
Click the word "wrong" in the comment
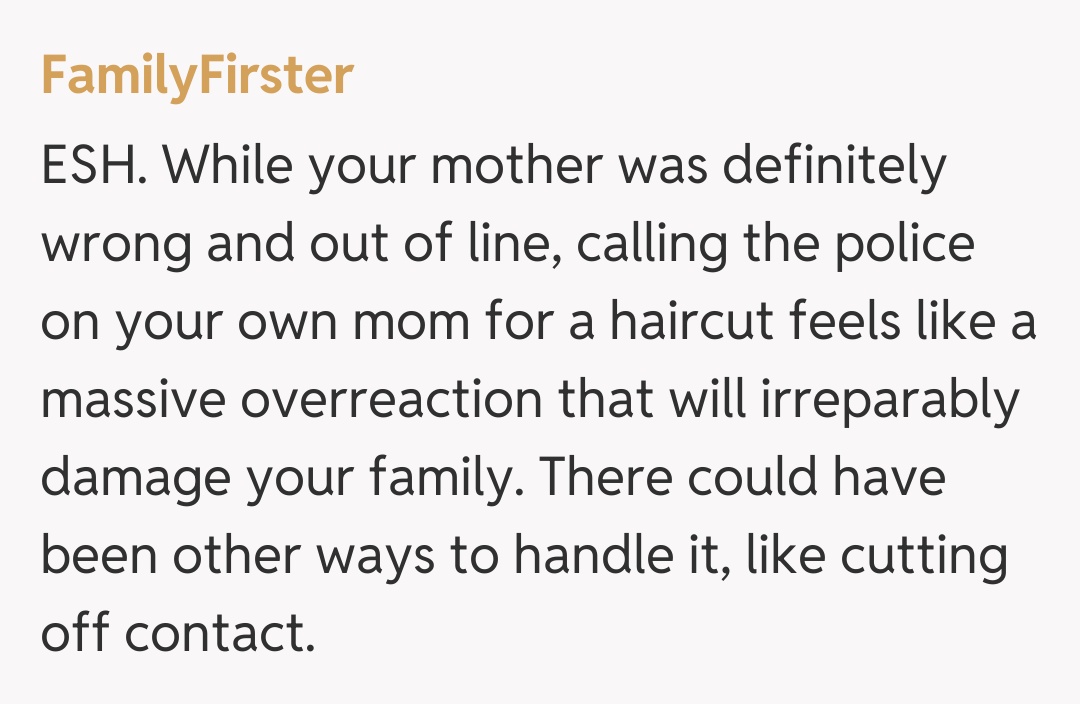pos(118,244)
